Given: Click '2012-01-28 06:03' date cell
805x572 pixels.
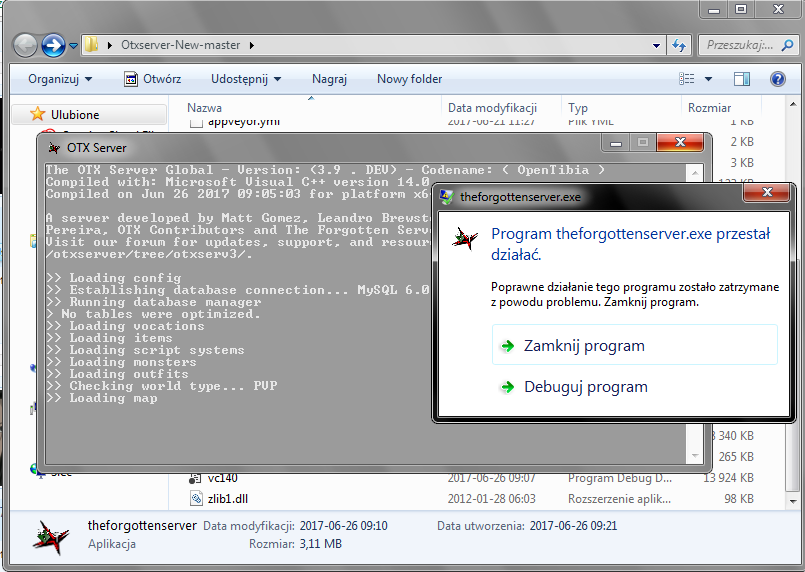Looking at the screenshot, I should 491,499.
